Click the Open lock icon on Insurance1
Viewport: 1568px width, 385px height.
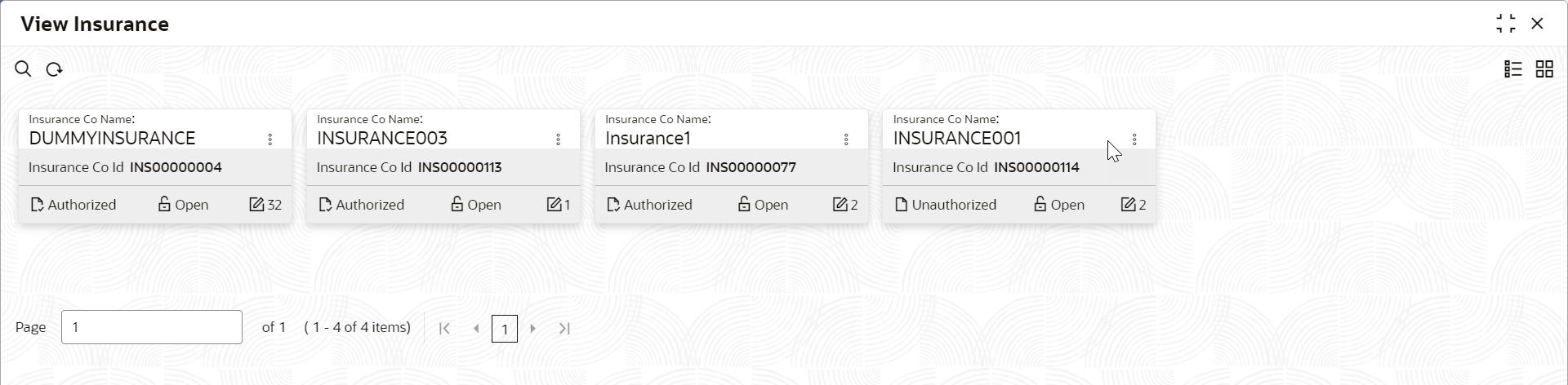point(744,205)
